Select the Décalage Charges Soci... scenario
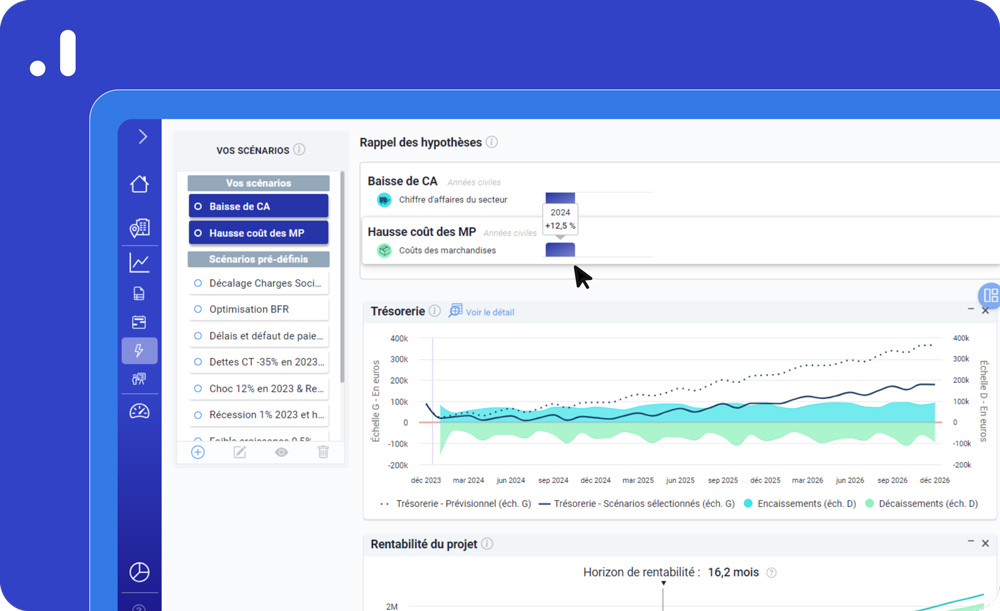The width and height of the screenshot is (1000, 611). pos(258,283)
